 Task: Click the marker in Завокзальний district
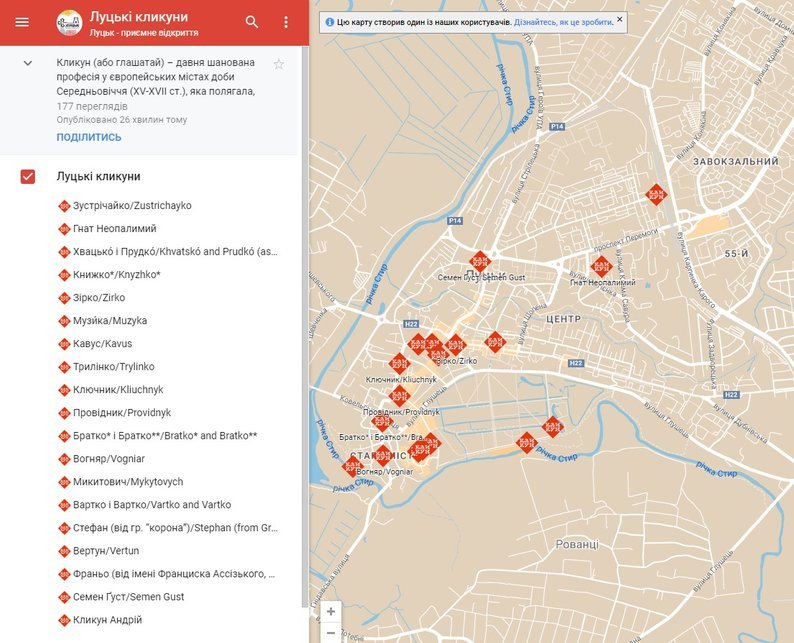(x=656, y=194)
